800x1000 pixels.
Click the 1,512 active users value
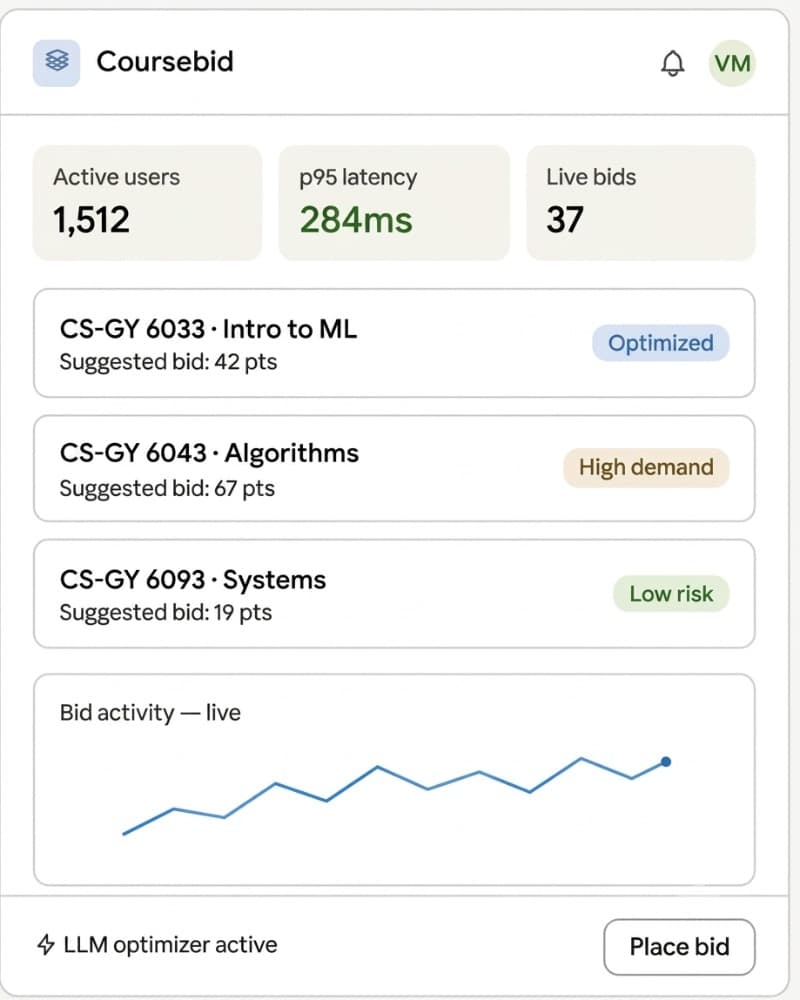tap(91, 220)
